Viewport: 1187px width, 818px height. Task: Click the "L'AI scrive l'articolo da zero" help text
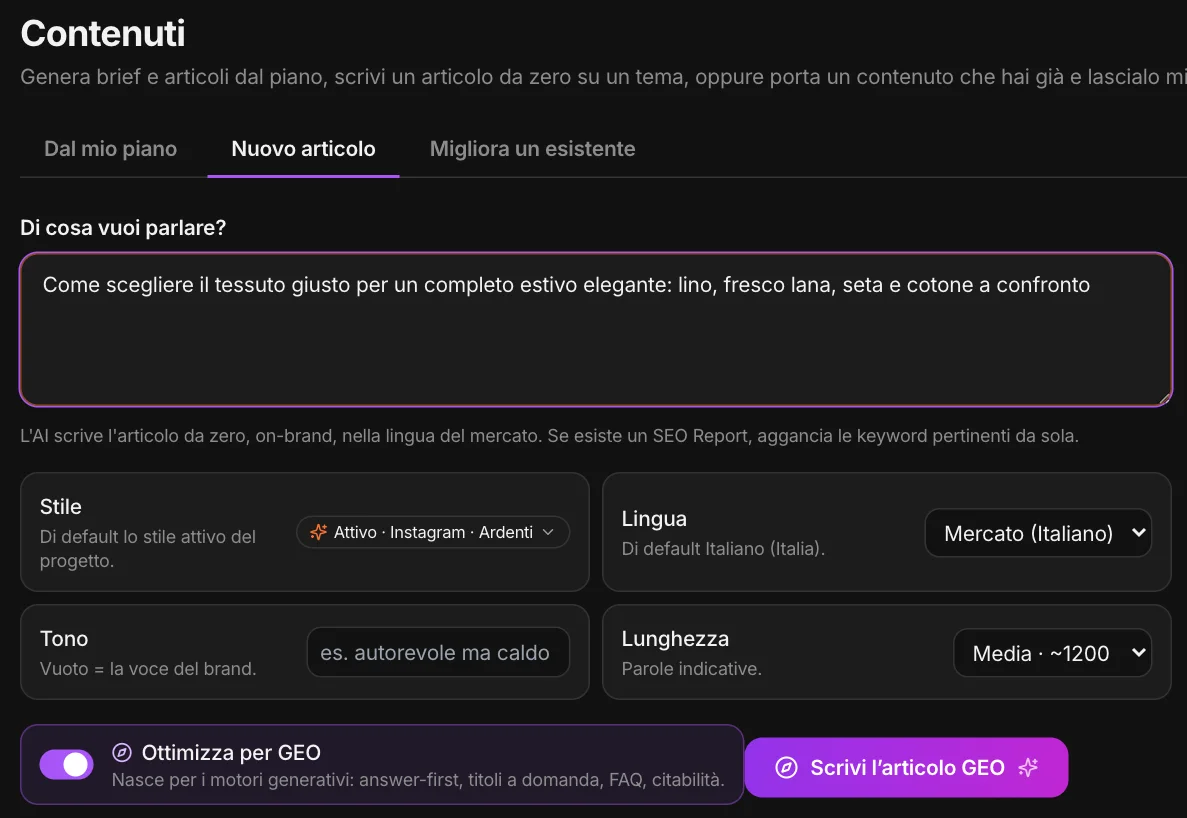tap(550, 436)
